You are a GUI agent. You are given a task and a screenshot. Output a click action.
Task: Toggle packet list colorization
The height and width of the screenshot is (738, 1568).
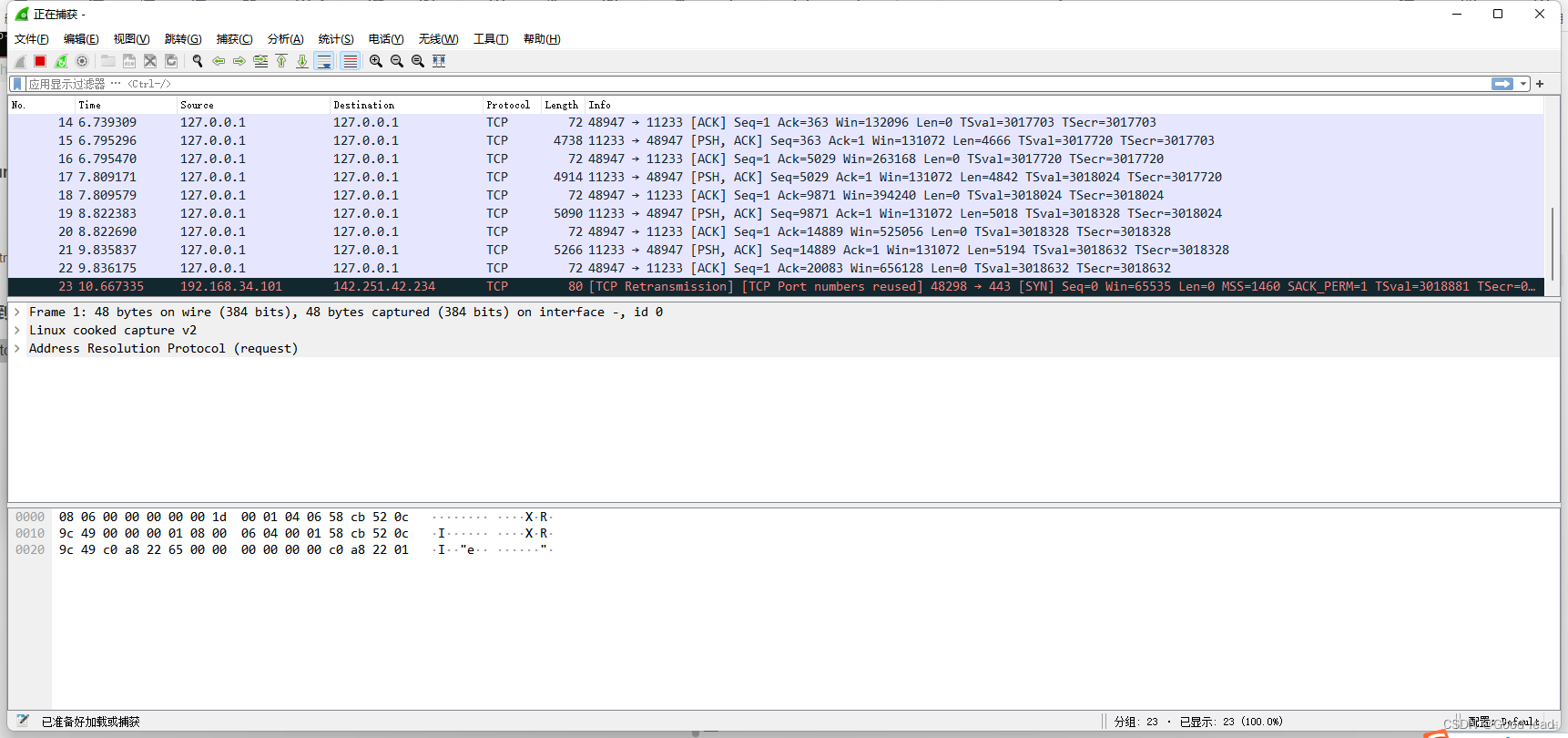click(350, 61)
